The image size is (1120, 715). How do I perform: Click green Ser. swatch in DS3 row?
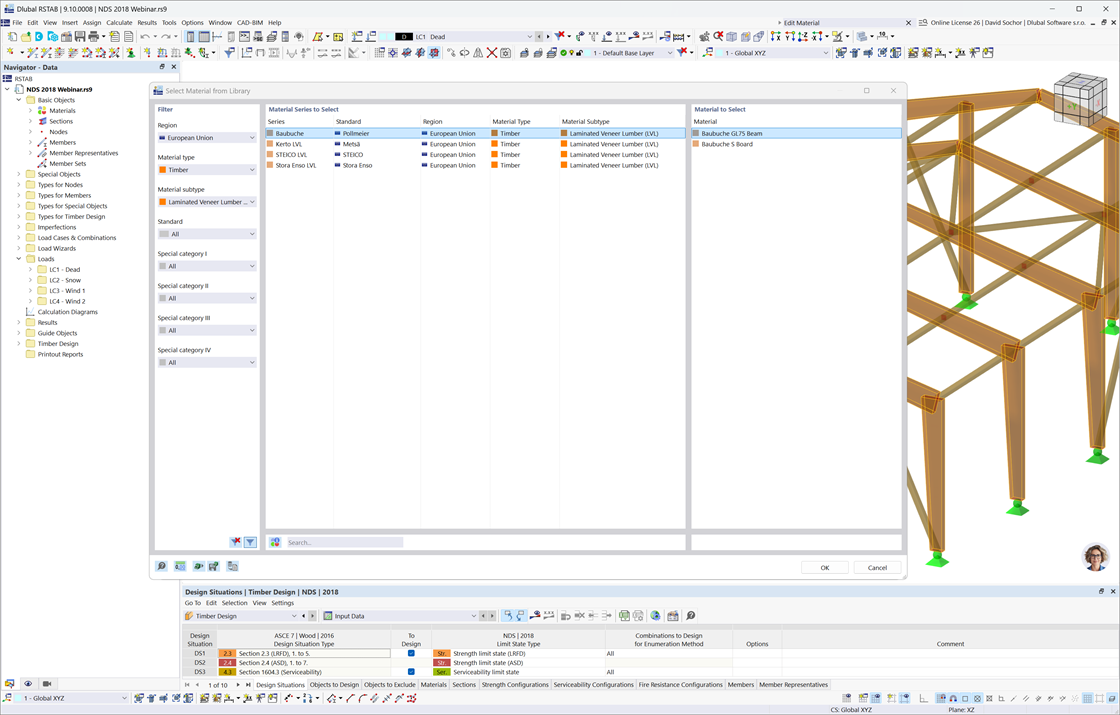pos(441,671)
